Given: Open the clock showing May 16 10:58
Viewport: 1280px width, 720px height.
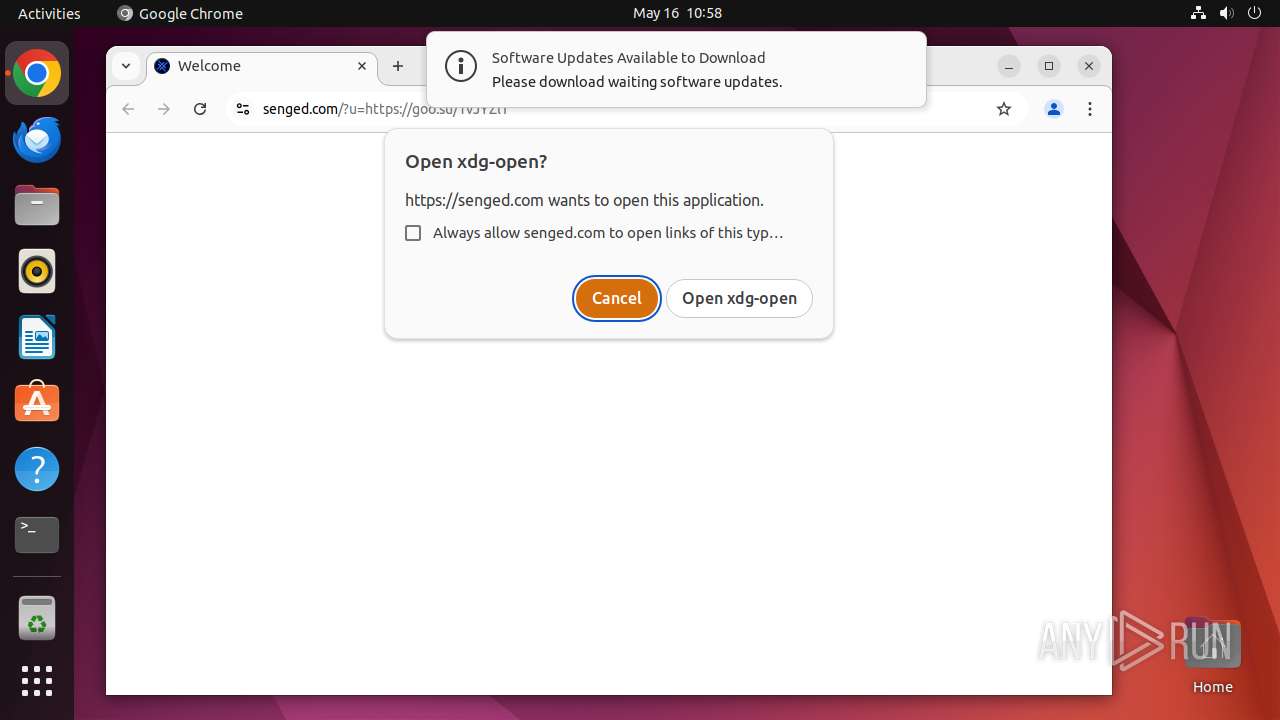Looking at the screenshot, I should click(x=677, y=13).
